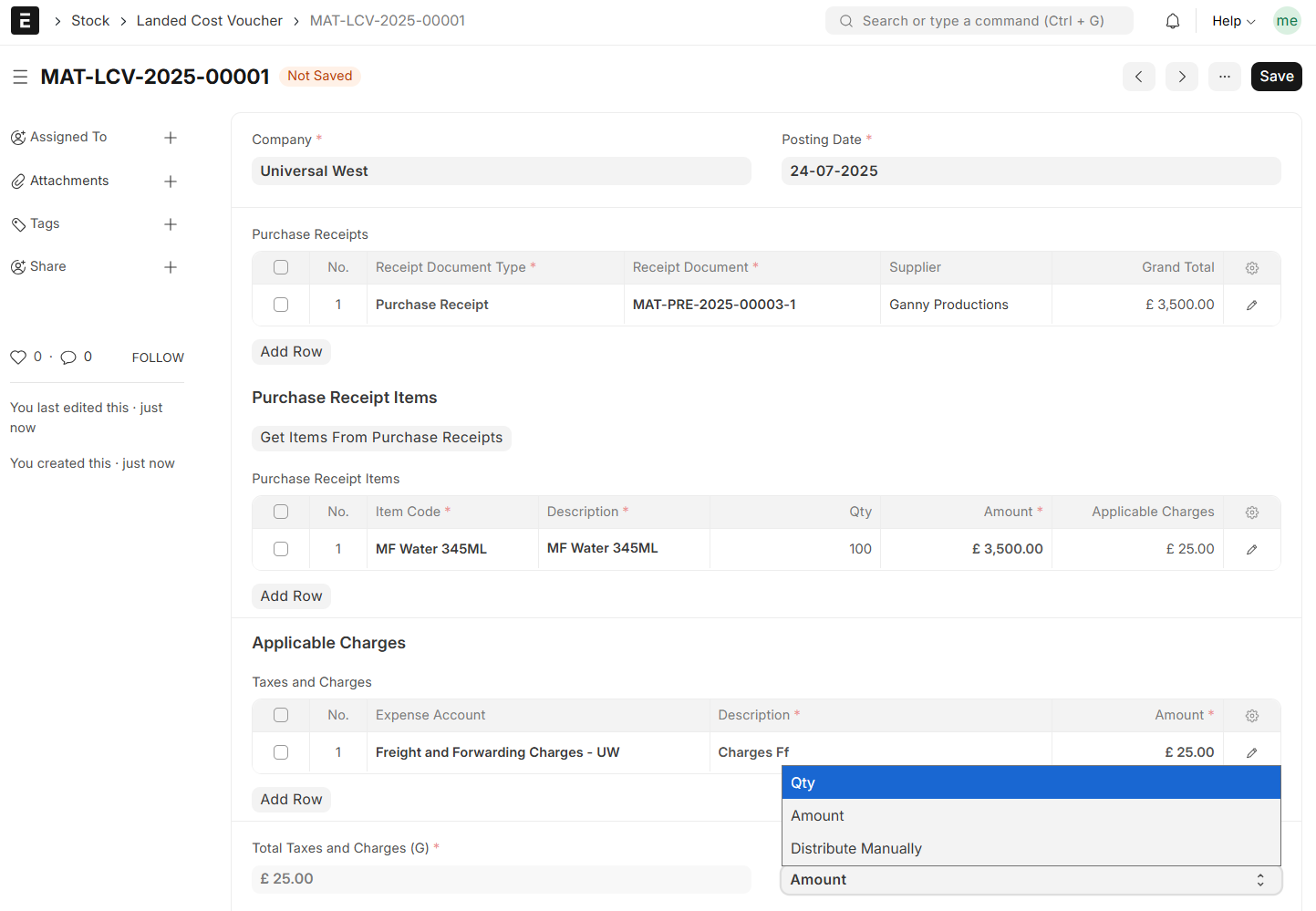Edit the Freight and Forwarding Charges row
1316x911 pixels.
(1251, 753)
